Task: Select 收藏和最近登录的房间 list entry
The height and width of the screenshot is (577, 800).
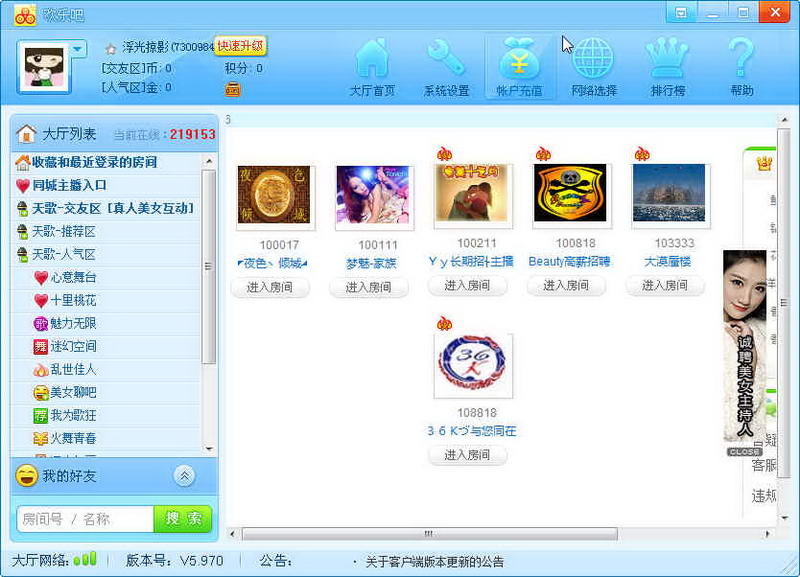Action: (93, 162)
